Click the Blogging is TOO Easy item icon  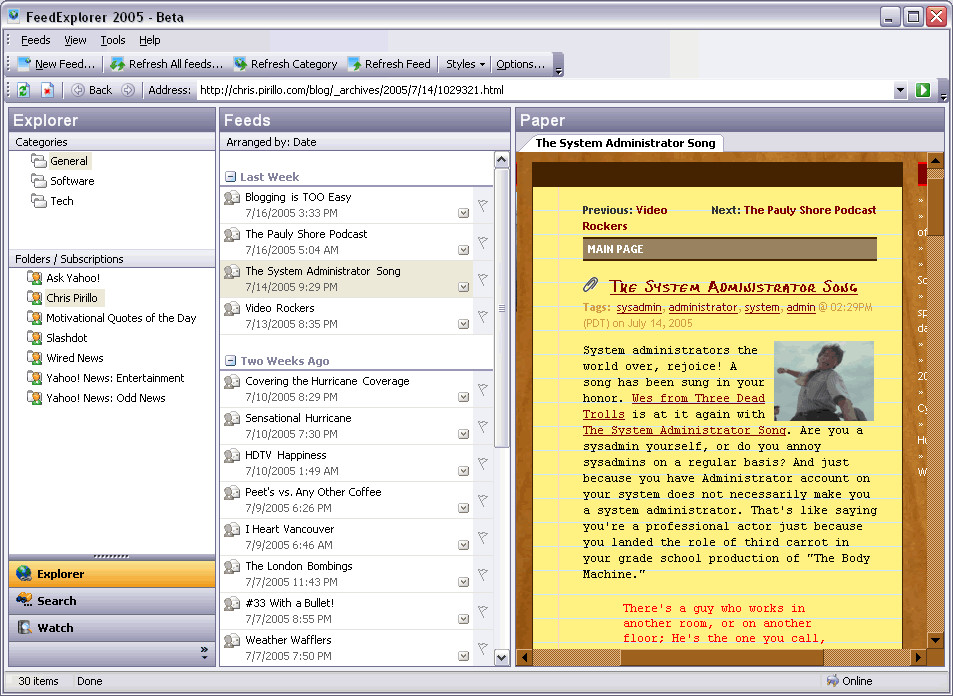pyautogui.click(x=232, y=198)
